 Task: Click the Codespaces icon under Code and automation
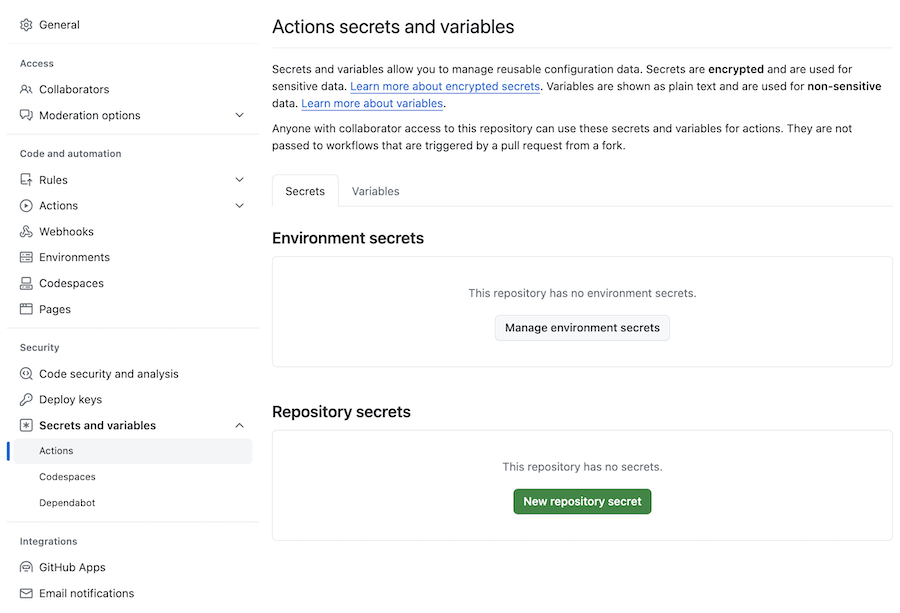coord(26,284)
